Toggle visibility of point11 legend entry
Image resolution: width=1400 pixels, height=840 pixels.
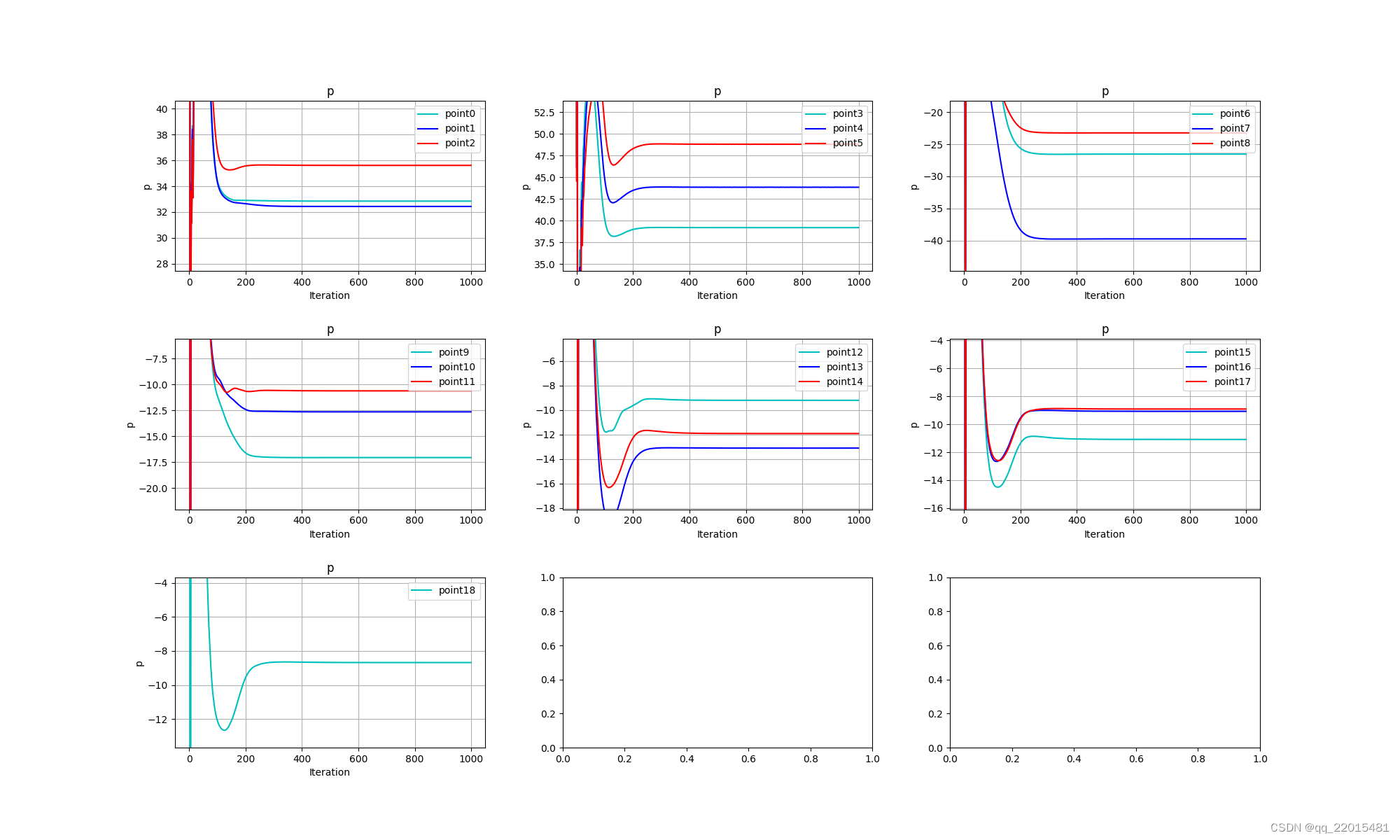(x=458, y=381)
